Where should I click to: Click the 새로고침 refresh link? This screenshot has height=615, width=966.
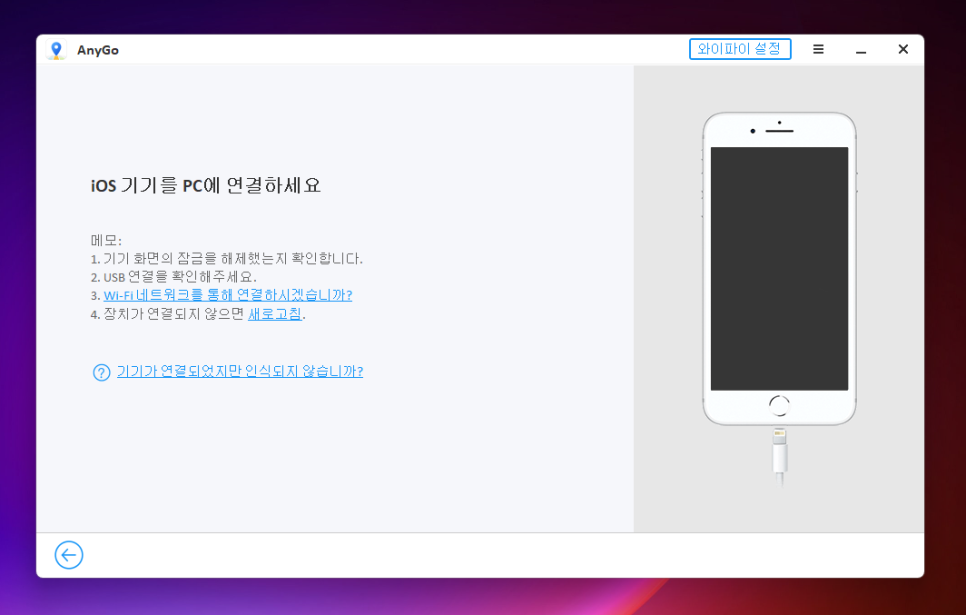[x=275, y=314]
